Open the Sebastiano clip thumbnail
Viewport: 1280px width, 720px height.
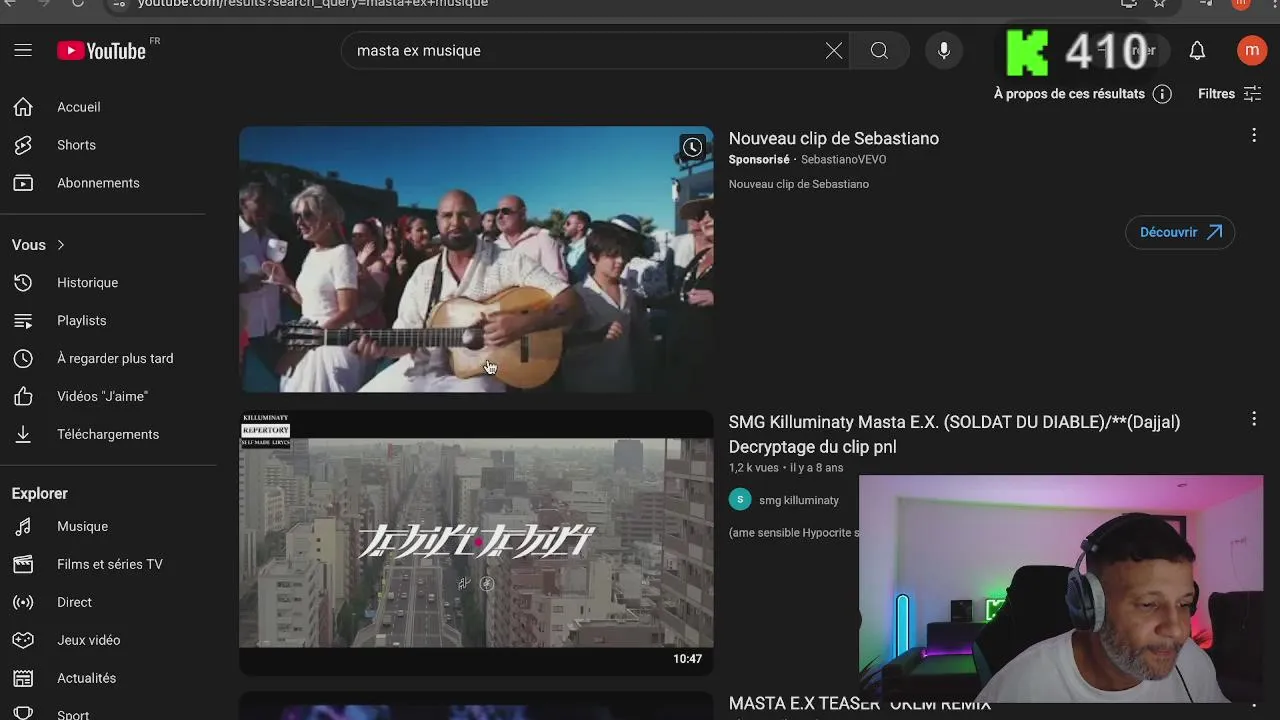point(476,259)
